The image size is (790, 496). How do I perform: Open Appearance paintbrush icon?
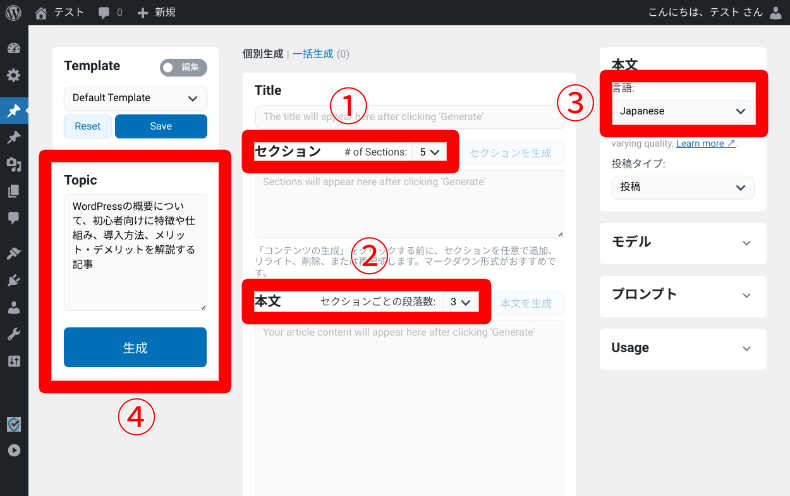point(14,253)
